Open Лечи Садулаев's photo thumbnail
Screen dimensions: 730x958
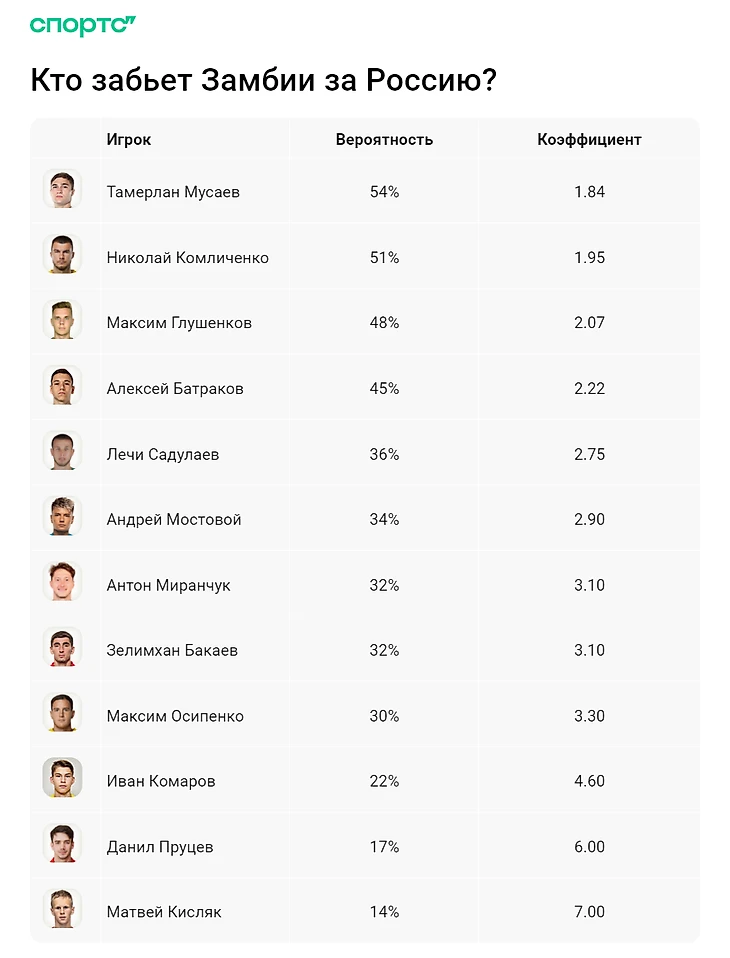[62, 451]
